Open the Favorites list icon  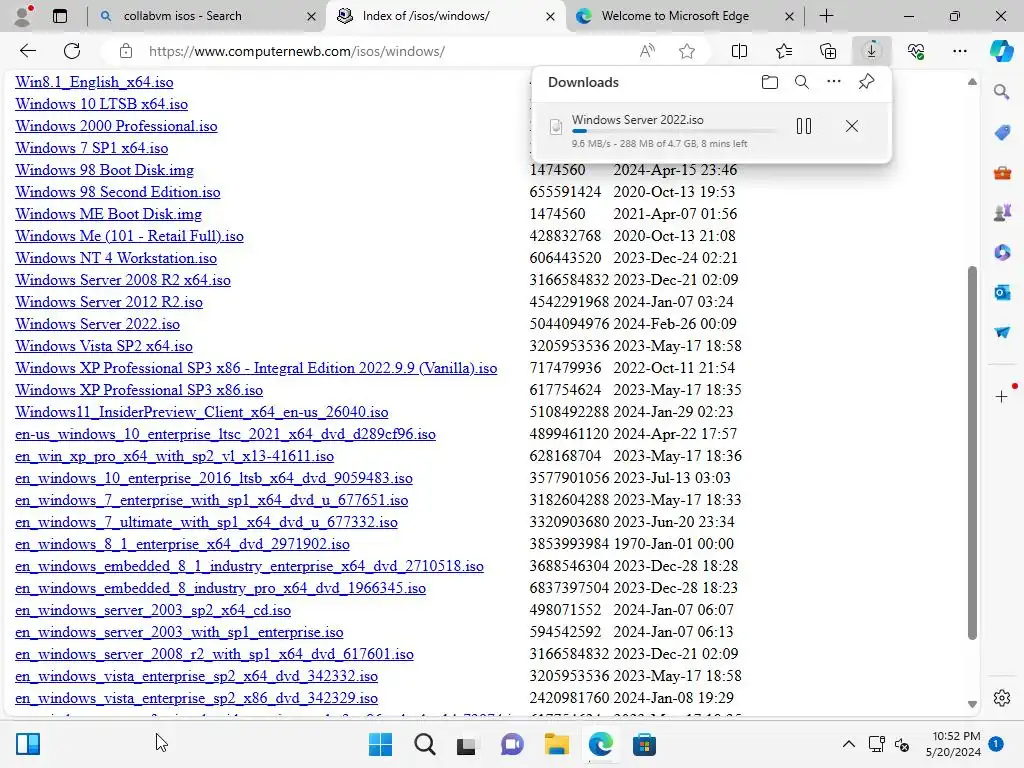pyautogui.click(x=784, y=51)
